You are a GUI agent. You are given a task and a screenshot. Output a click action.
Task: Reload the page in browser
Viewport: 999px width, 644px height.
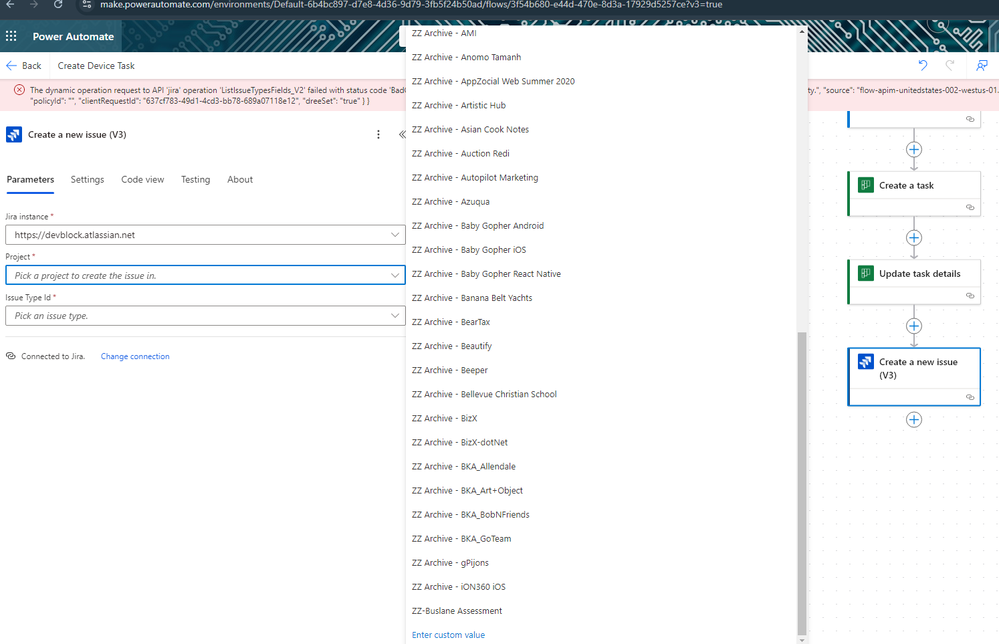(58, 4)
